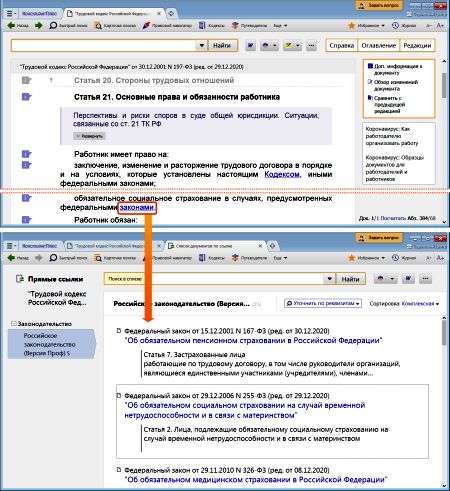Click Найти button in lower window
The width and height of the screenshot is (450, 491).
[350, 279]
